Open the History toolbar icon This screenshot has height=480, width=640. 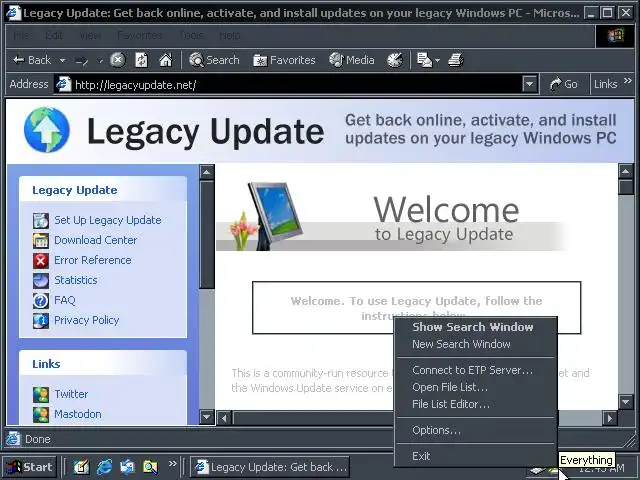click(395, 60)
